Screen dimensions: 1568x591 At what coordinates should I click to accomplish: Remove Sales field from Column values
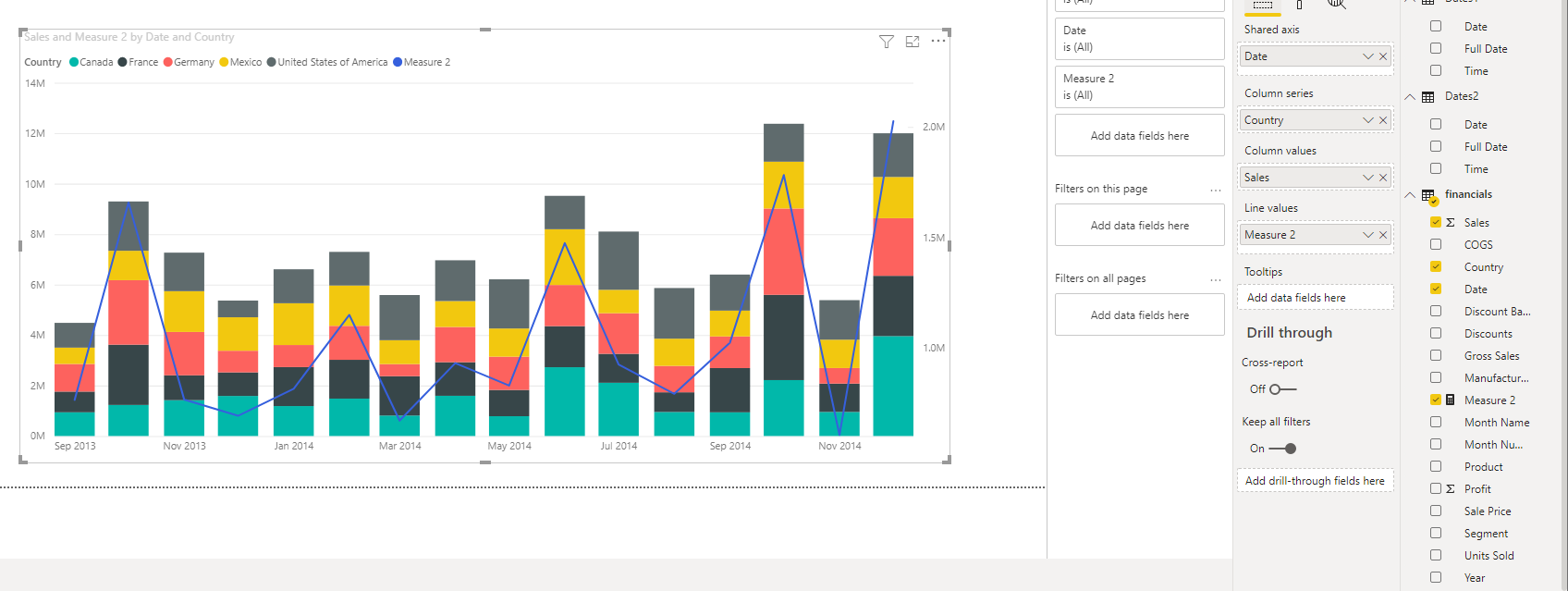1383,178
